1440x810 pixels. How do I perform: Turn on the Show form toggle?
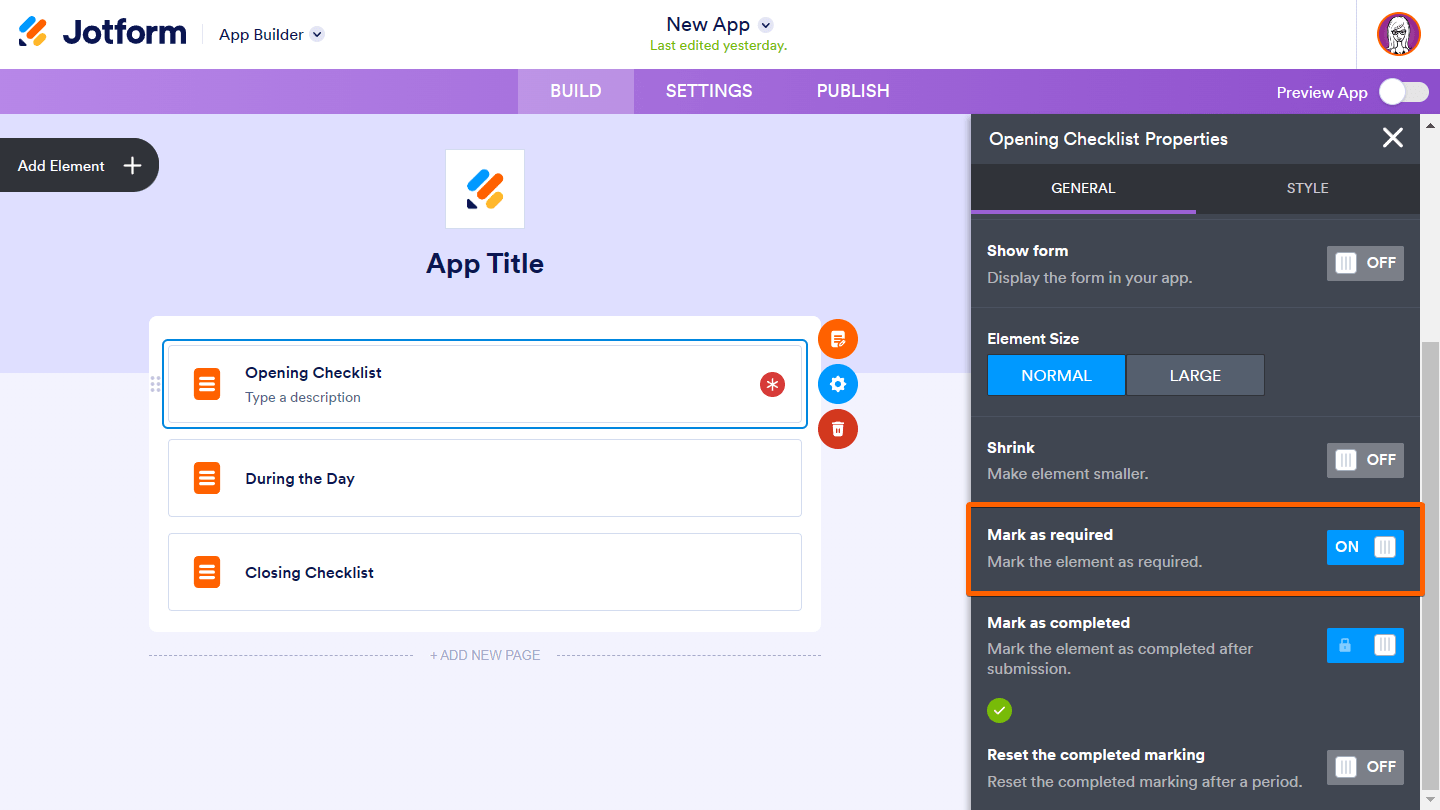pos(1365,263)
